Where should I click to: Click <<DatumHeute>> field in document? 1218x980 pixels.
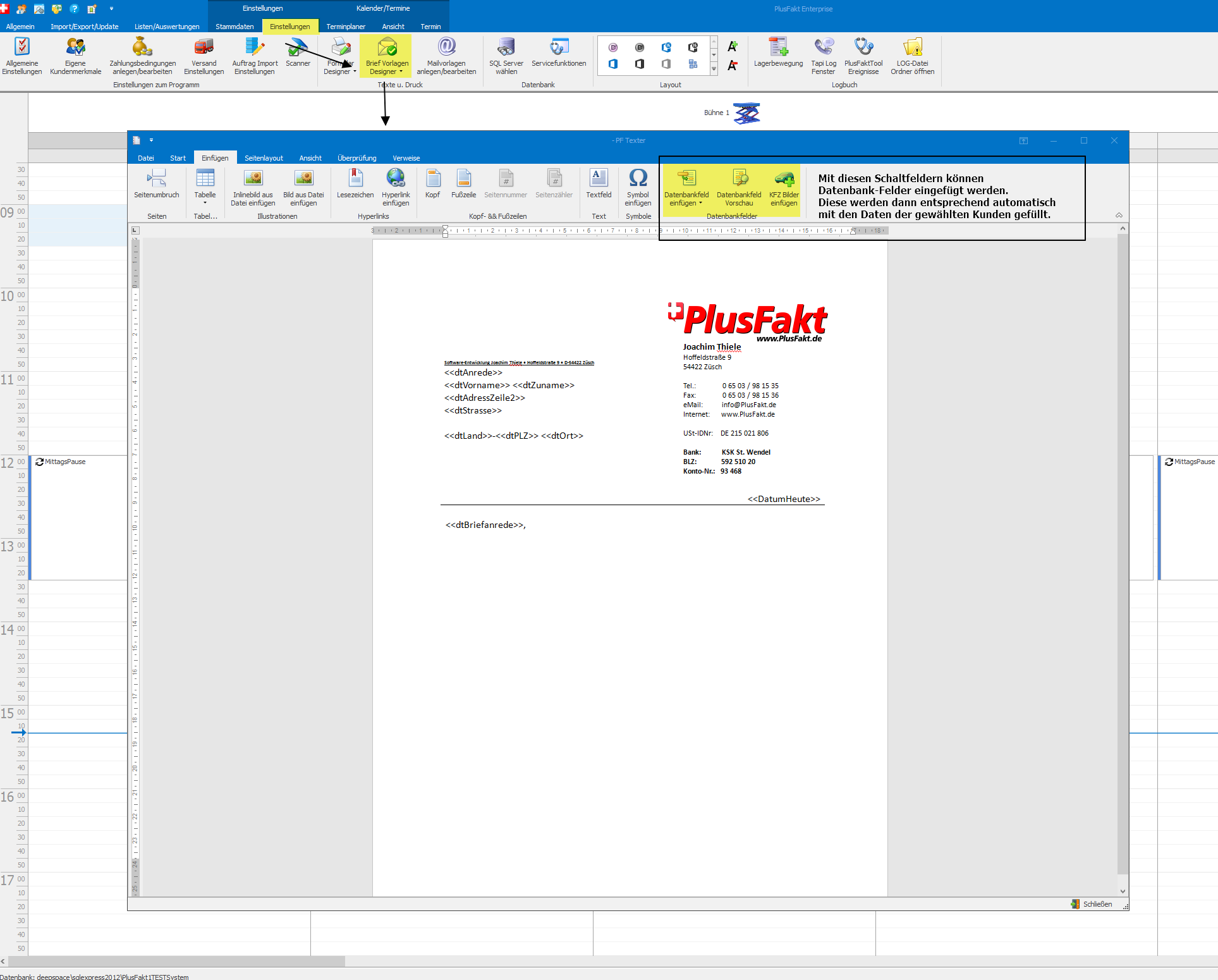click(x=784, y=499)
